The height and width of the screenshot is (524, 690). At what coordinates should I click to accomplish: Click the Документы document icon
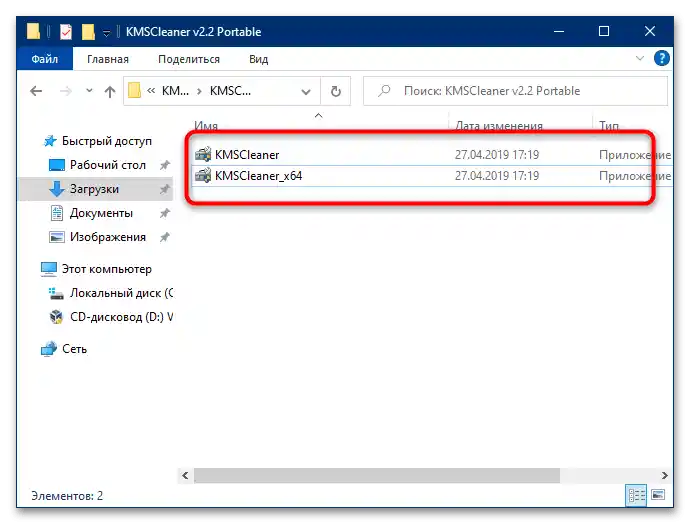(57, 213)
